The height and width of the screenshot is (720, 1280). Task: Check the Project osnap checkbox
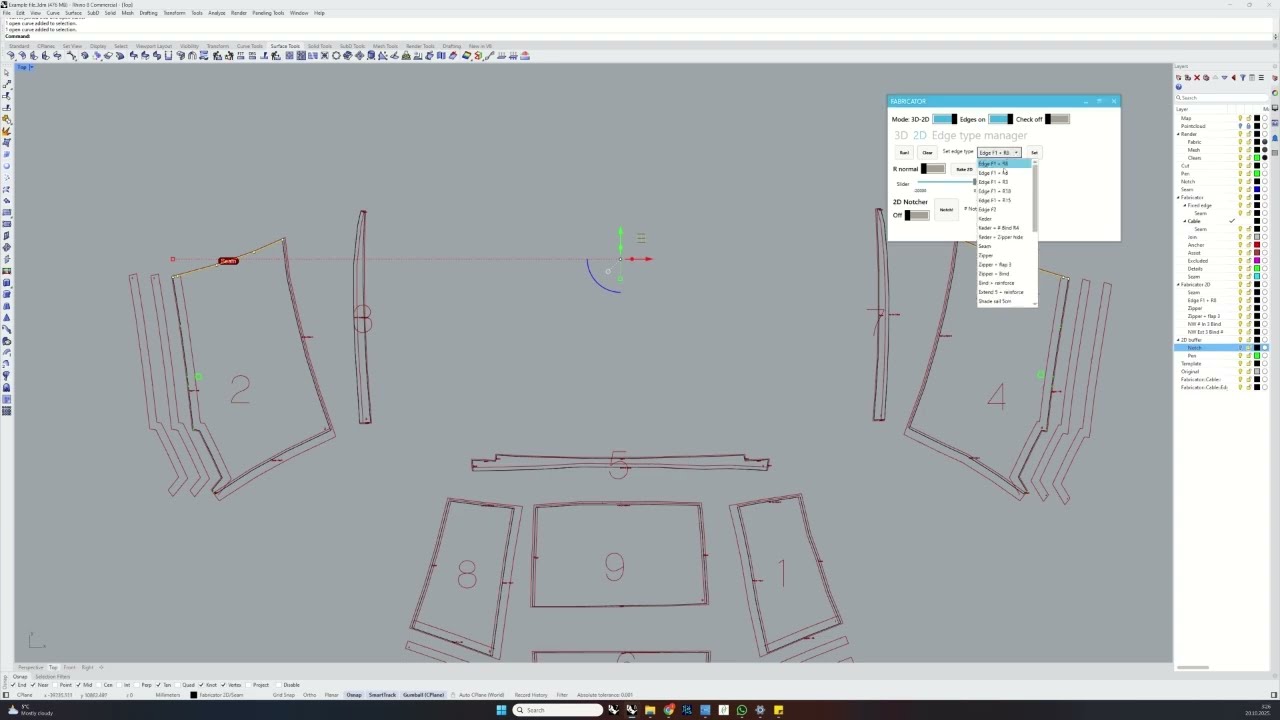coord(250,685)
